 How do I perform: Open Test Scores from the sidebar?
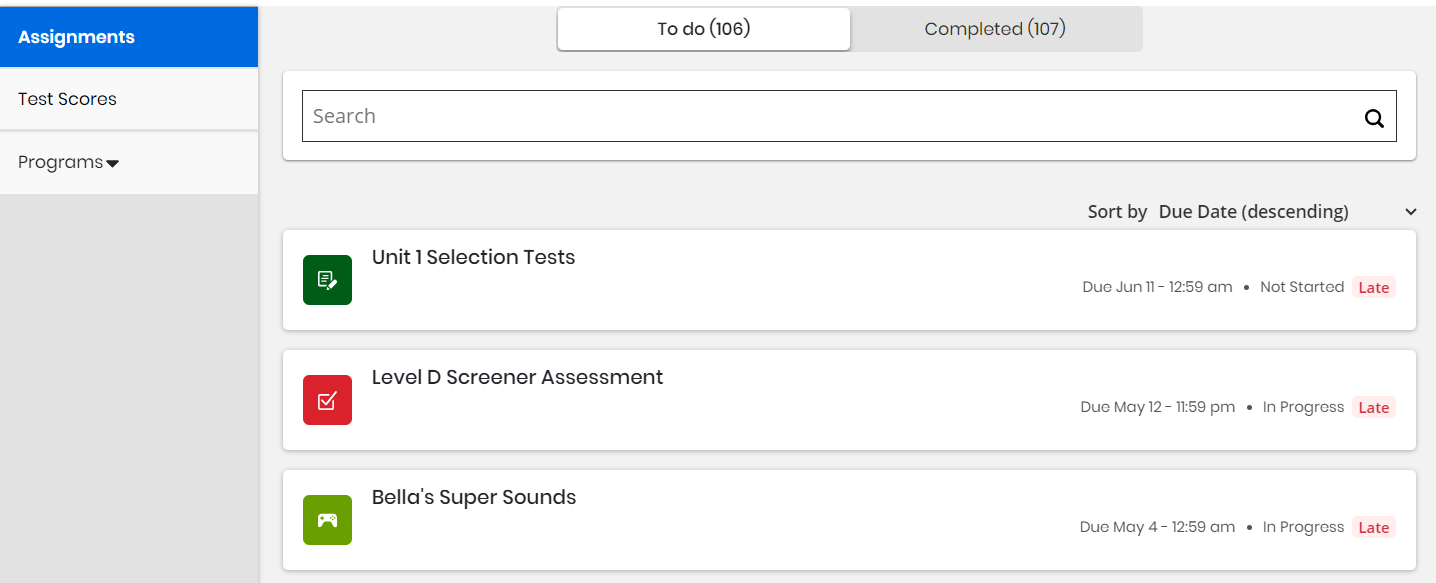[66, 98]
